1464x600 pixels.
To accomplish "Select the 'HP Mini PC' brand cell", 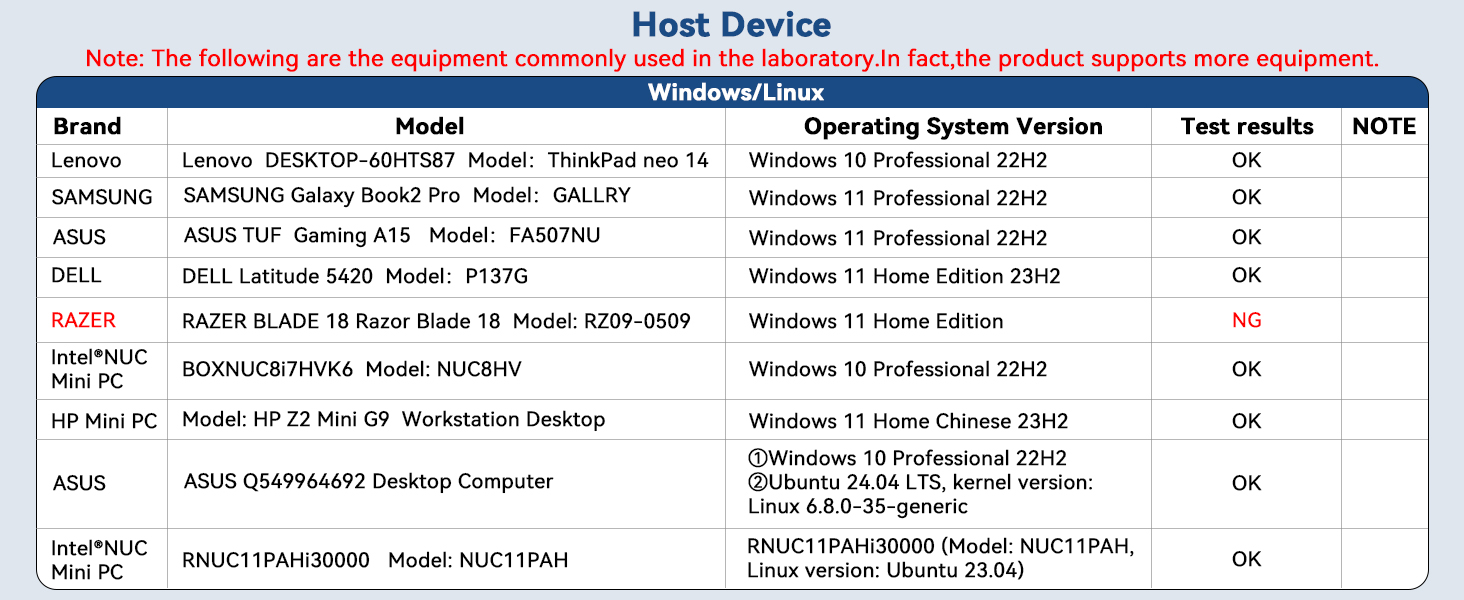I will (x=104, y=421).
